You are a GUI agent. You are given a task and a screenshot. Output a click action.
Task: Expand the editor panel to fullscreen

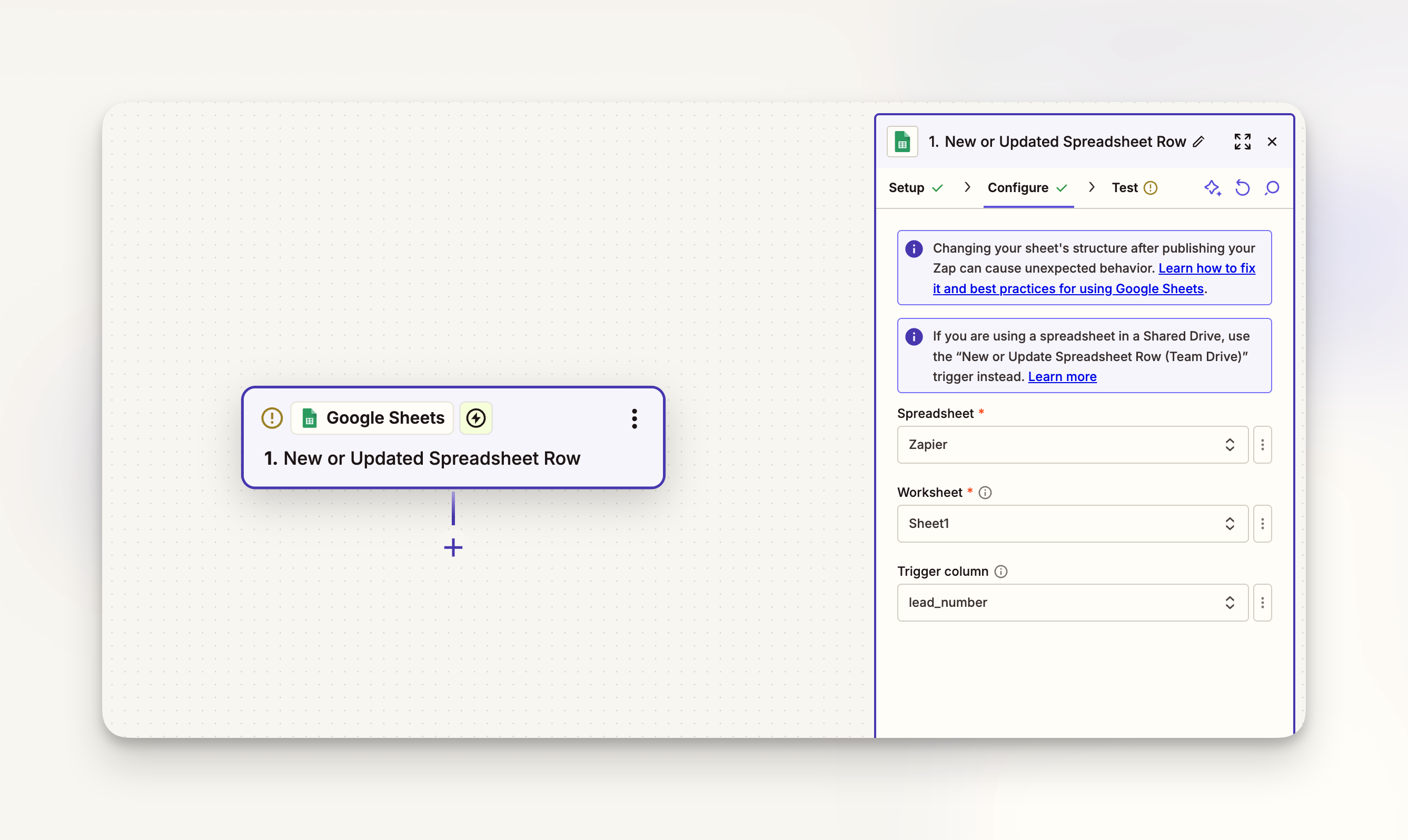[1242, 142]
